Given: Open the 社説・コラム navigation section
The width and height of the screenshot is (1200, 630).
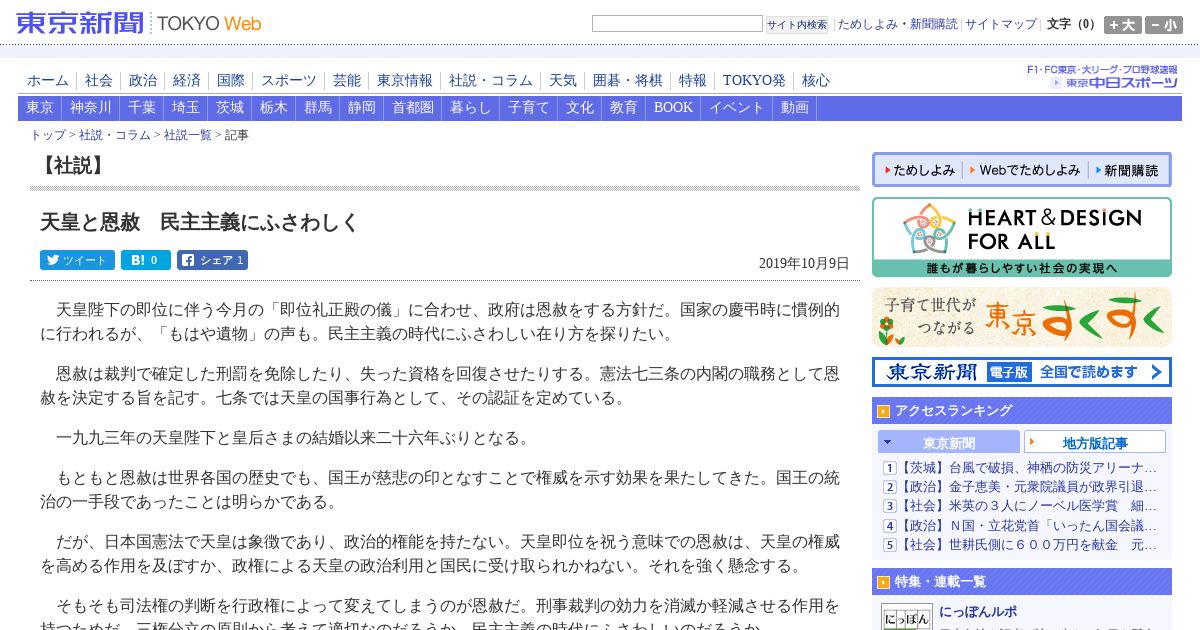Looking at the screenshot, I should tap(491, 80).
